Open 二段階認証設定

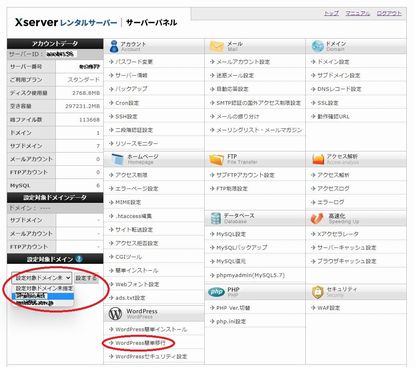134,130
